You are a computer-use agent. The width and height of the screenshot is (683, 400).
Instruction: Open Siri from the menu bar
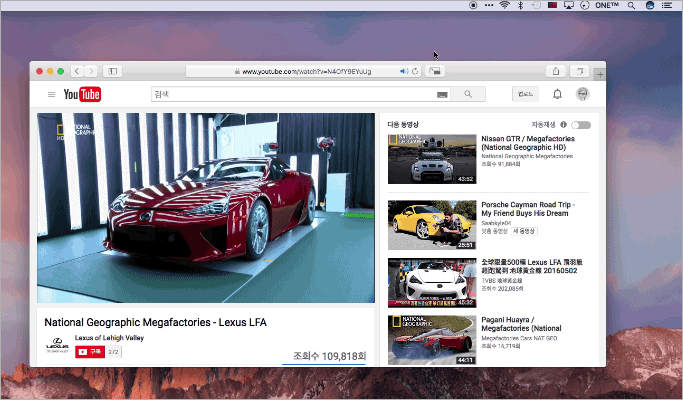[649, 5]
